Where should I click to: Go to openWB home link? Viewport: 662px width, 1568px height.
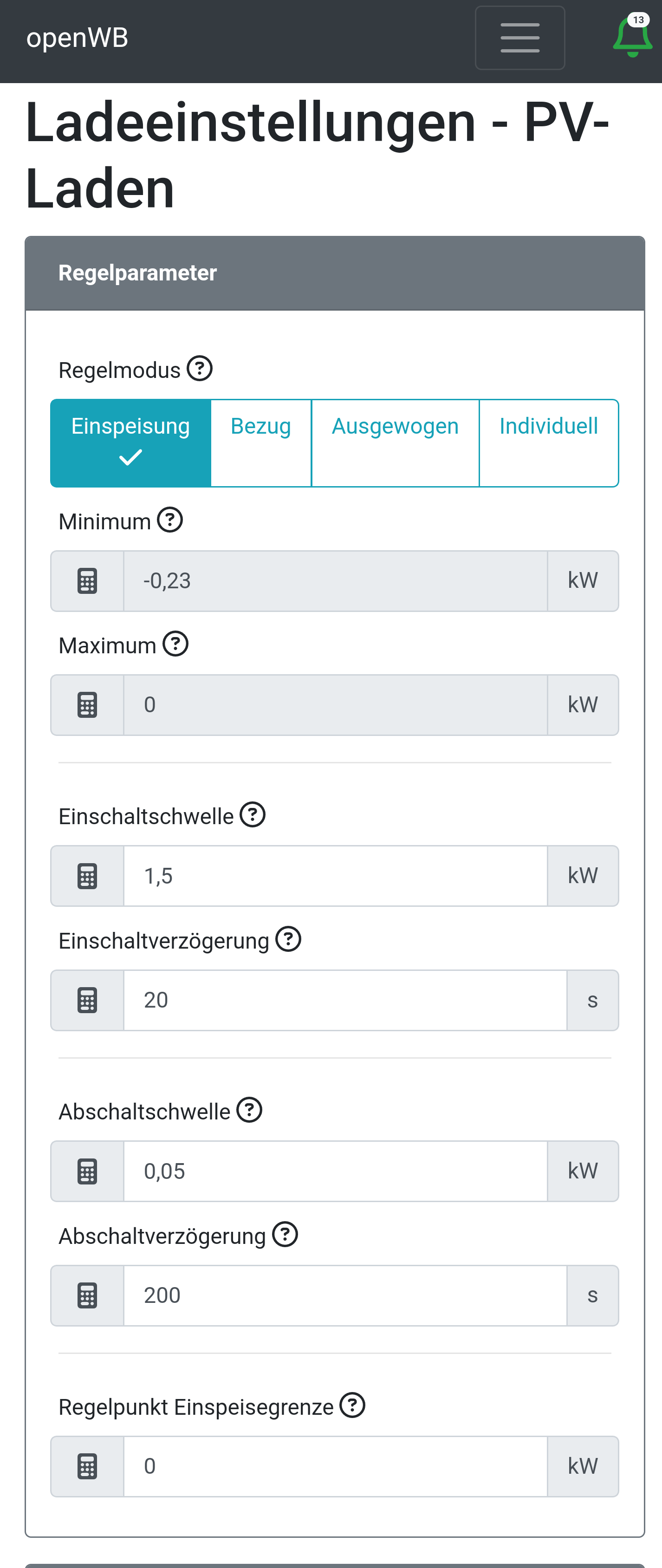coord(77,38)
